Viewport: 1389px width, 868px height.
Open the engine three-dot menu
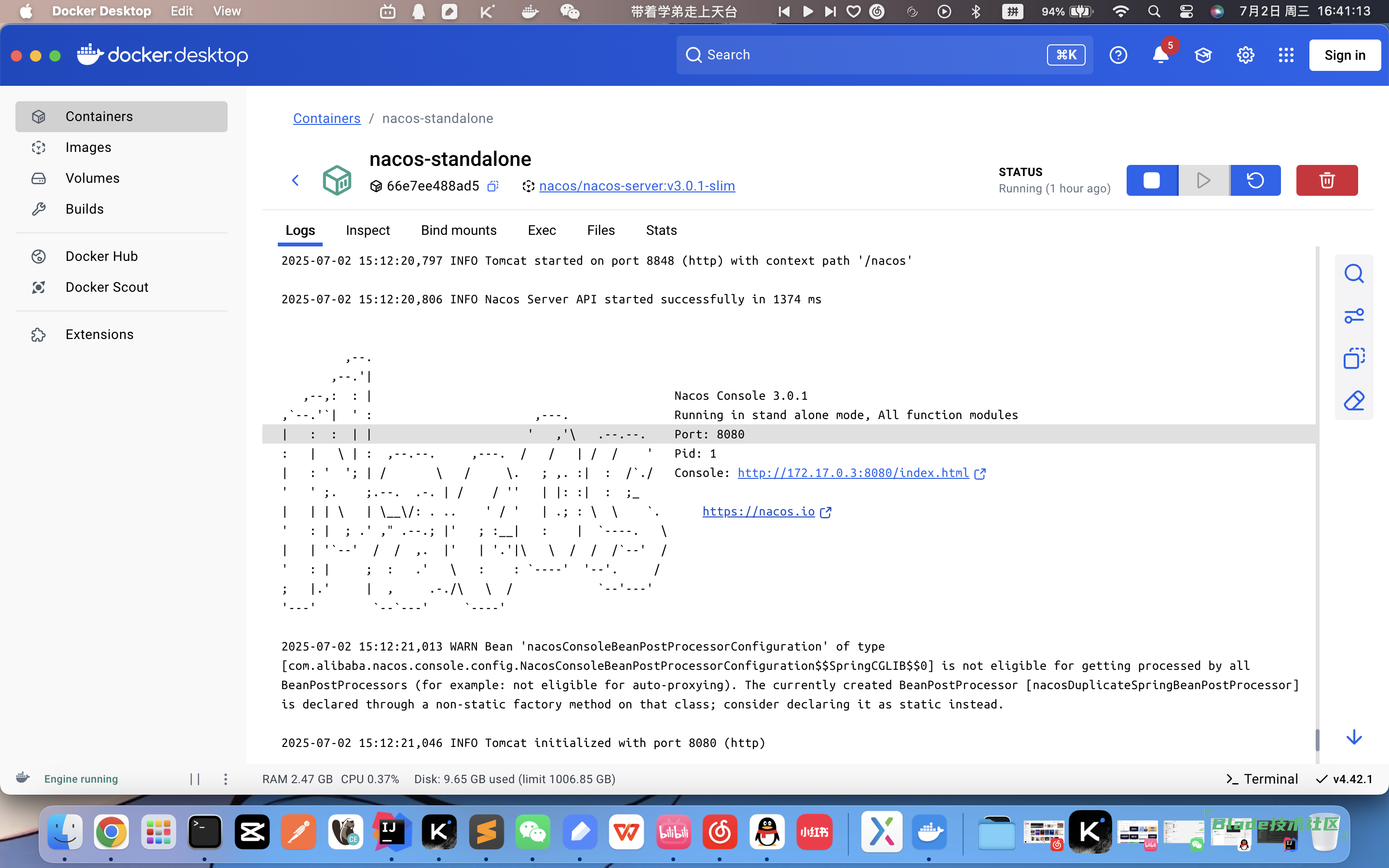226,779
